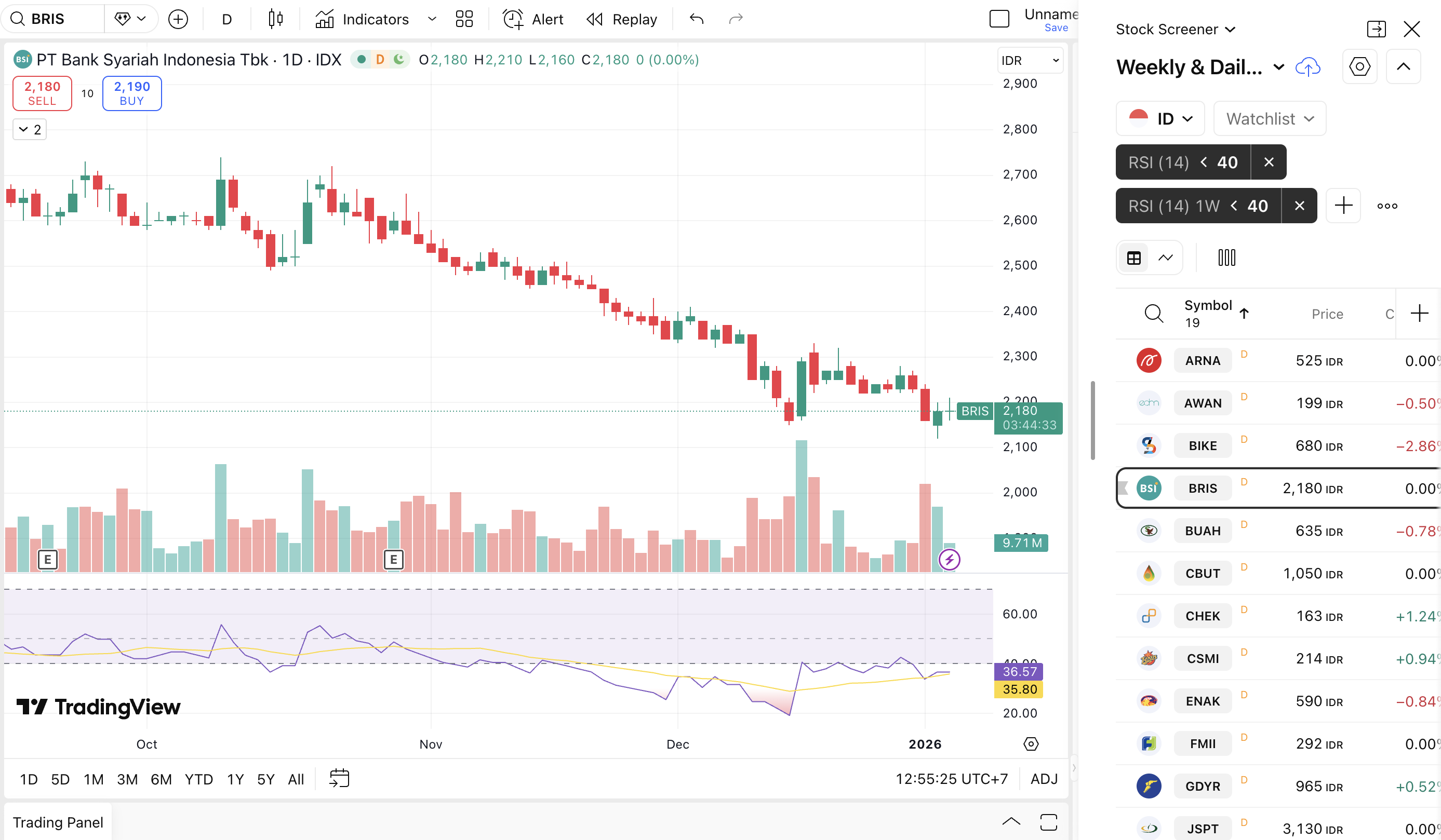Switch screener to chart view mode
Viewport: 1441px width, 840px height.
1165,258
